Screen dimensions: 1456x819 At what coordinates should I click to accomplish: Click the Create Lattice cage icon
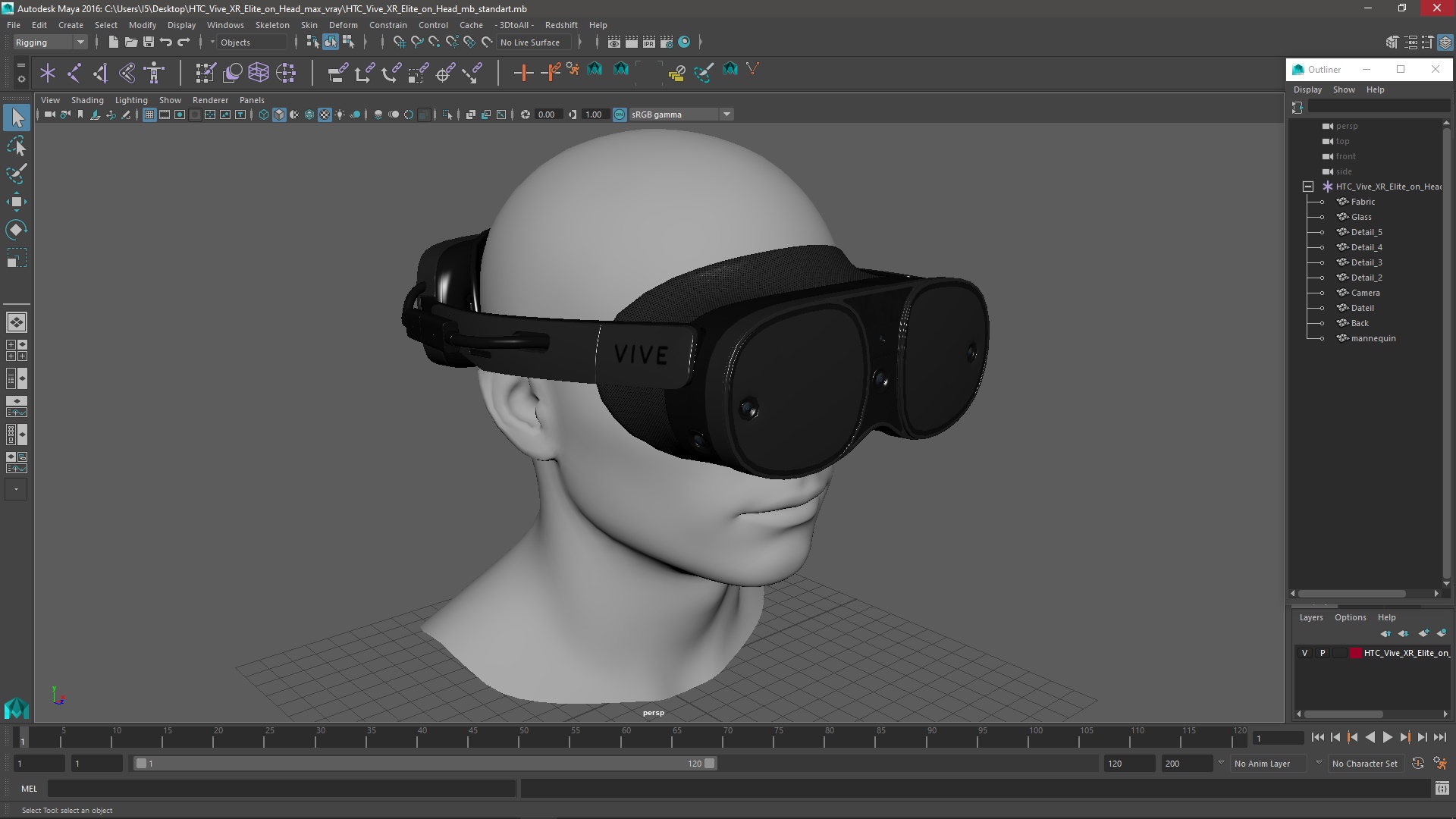tap(259, 73)
